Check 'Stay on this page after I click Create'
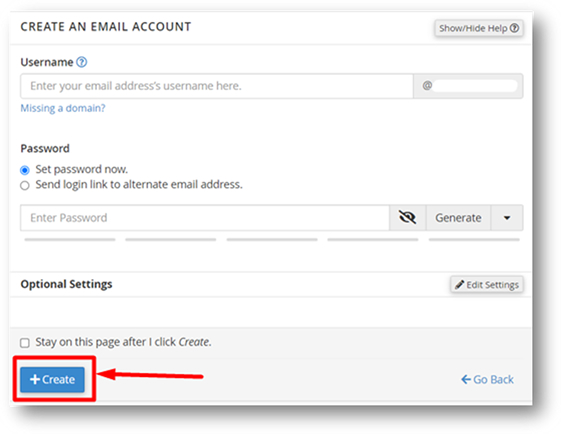 click(25, 343)
